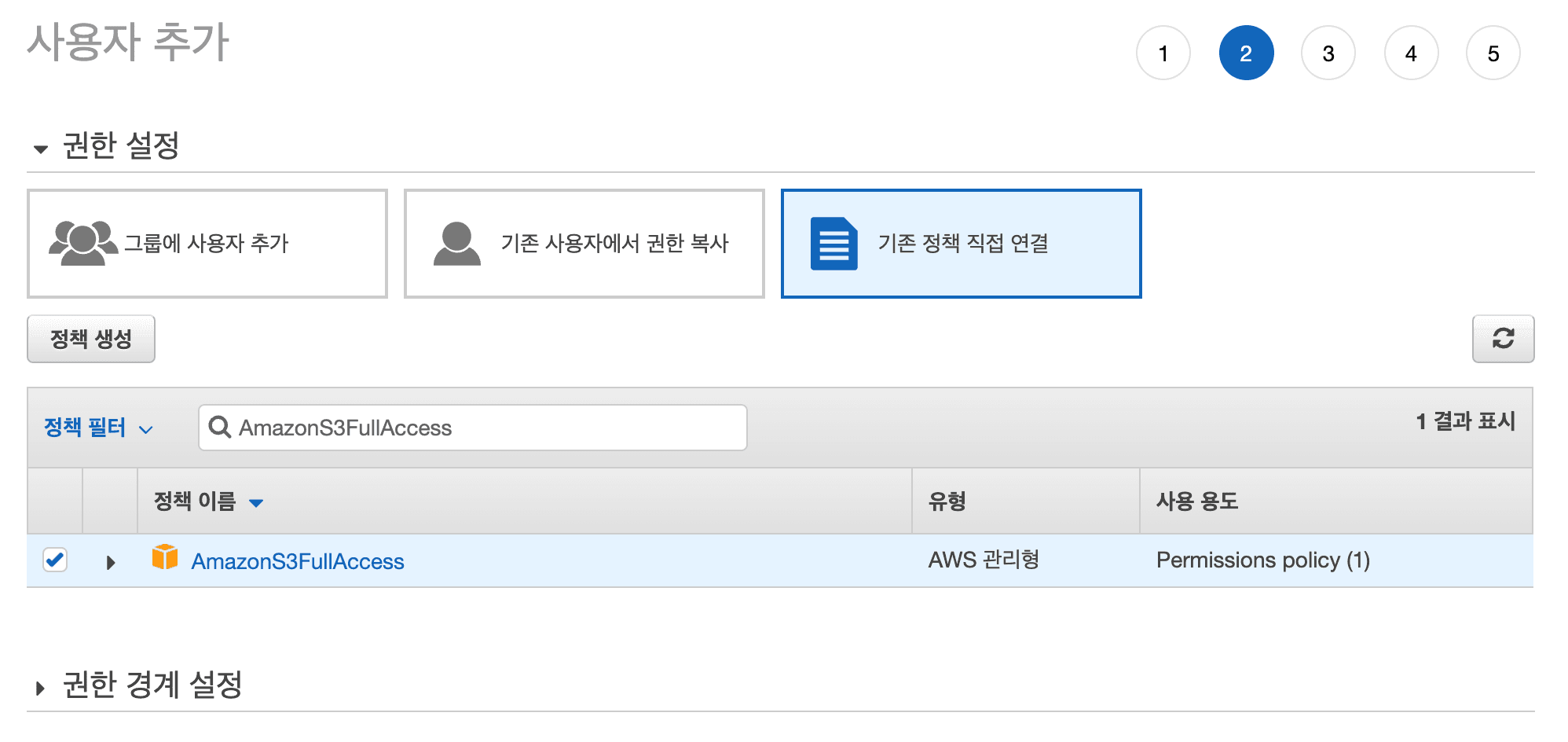The width and height of the screenshot is (1568, 742).
Task: Select wizard step 5 circle
Action: point(1493,53)
